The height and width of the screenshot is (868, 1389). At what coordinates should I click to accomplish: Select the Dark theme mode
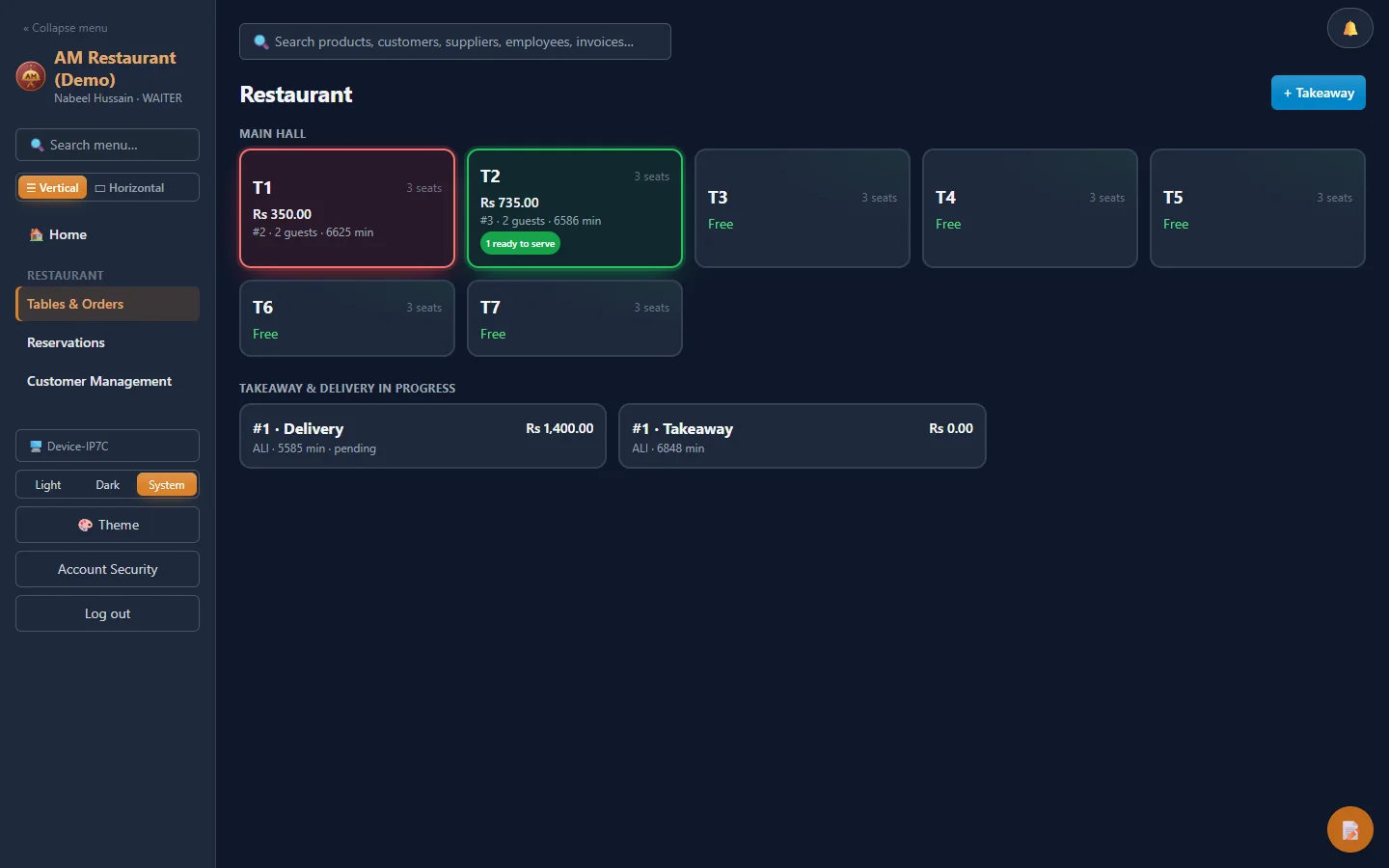107,485
